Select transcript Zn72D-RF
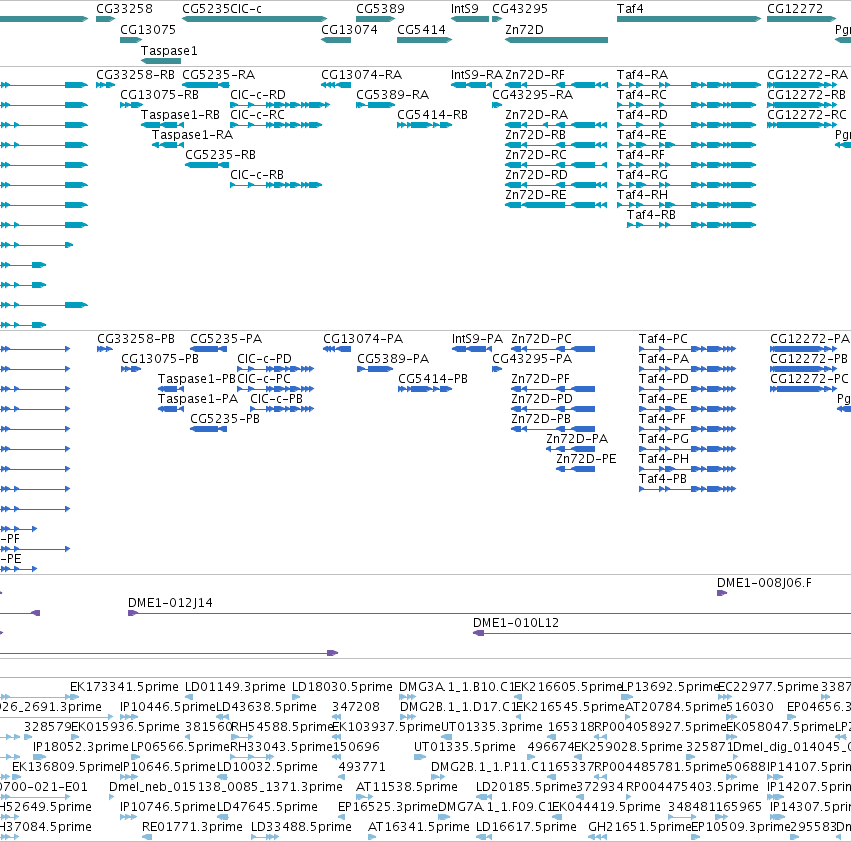This screenshot has height=842, width=851. point(535,74)
